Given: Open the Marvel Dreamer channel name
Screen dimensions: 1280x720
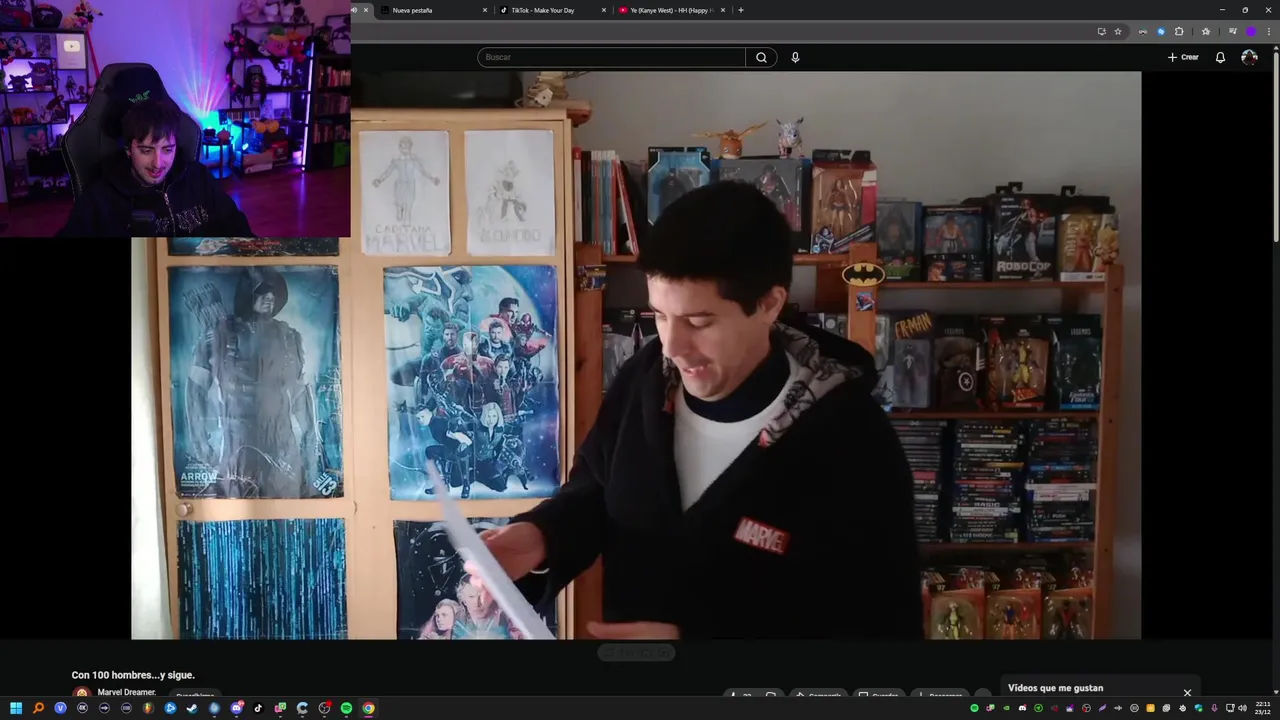Looking at the screenshot, I should pos(127,692).
